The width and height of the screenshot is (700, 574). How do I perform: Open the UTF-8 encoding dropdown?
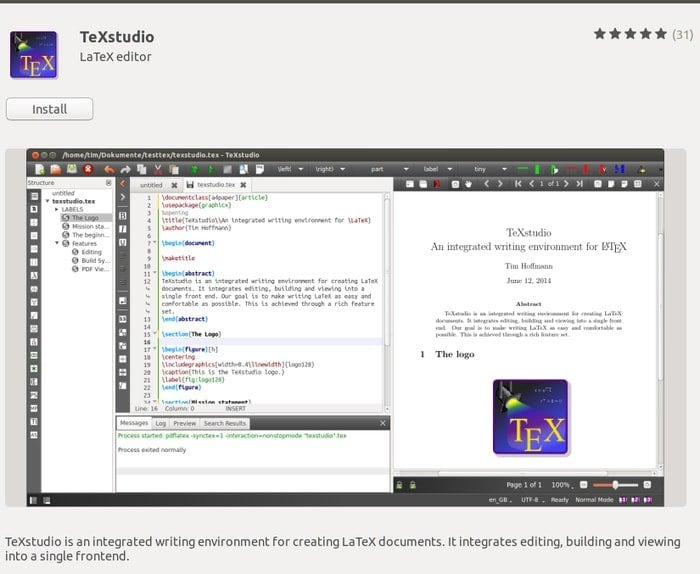tap(533, 500)
